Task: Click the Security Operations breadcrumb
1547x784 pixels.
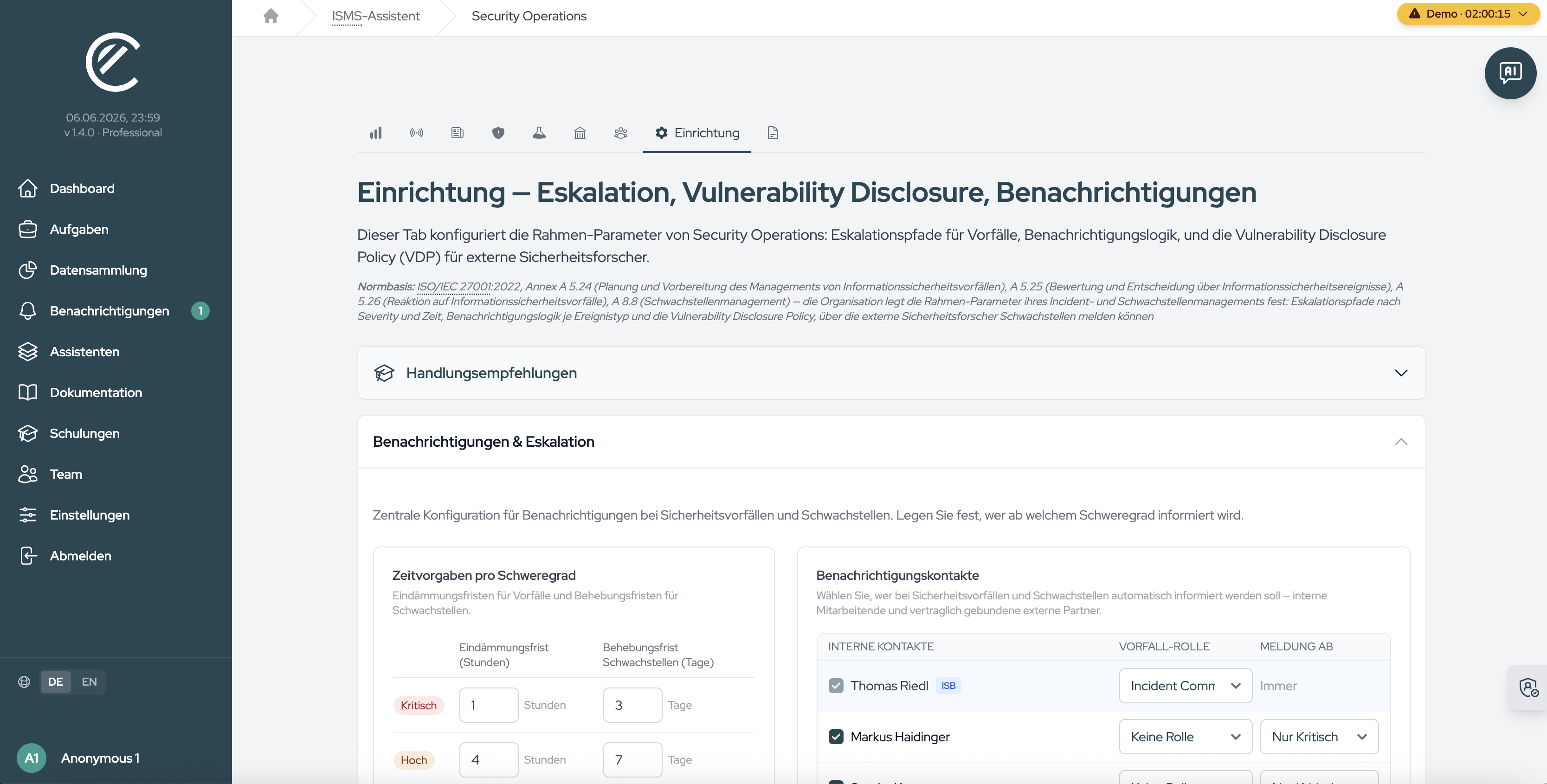Action: 529,16
